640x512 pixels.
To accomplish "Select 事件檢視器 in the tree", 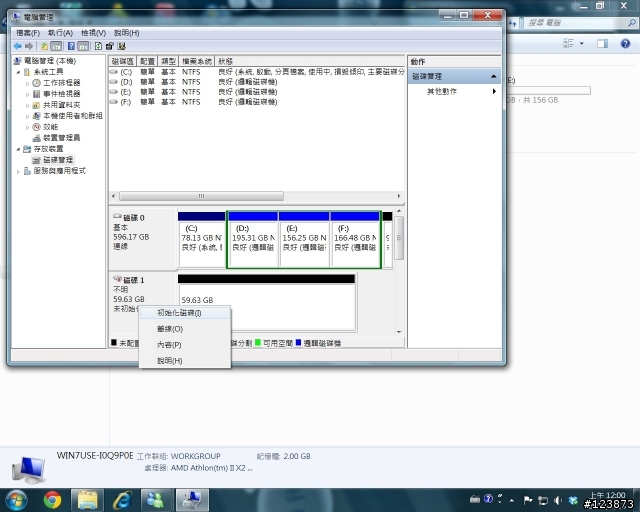I will pyautogui.click(x=62, y=94).
